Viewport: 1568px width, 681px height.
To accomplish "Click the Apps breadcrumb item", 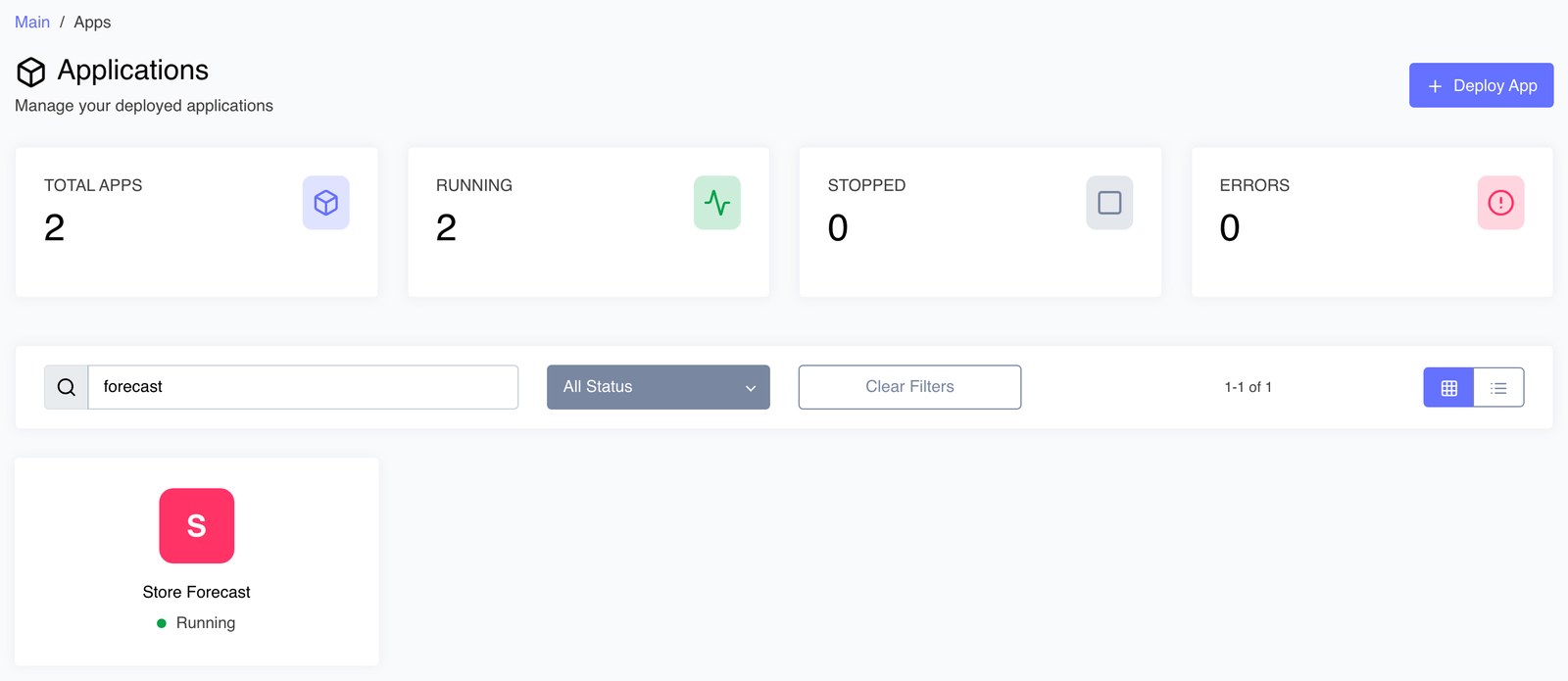I will tap(92, 22).
